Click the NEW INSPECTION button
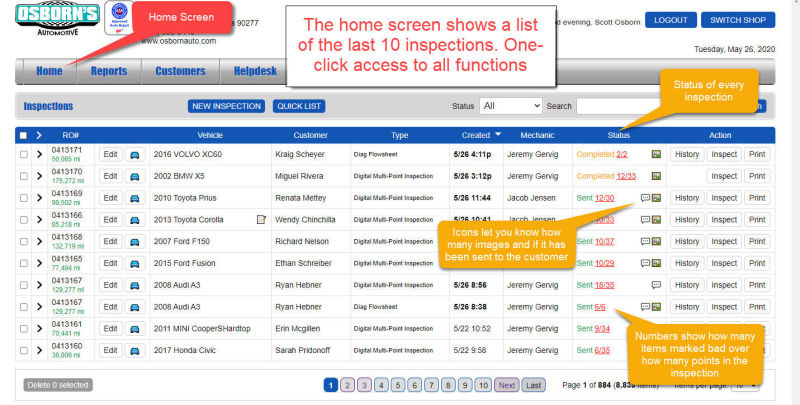The image size is (800, 405). [227, 106]
